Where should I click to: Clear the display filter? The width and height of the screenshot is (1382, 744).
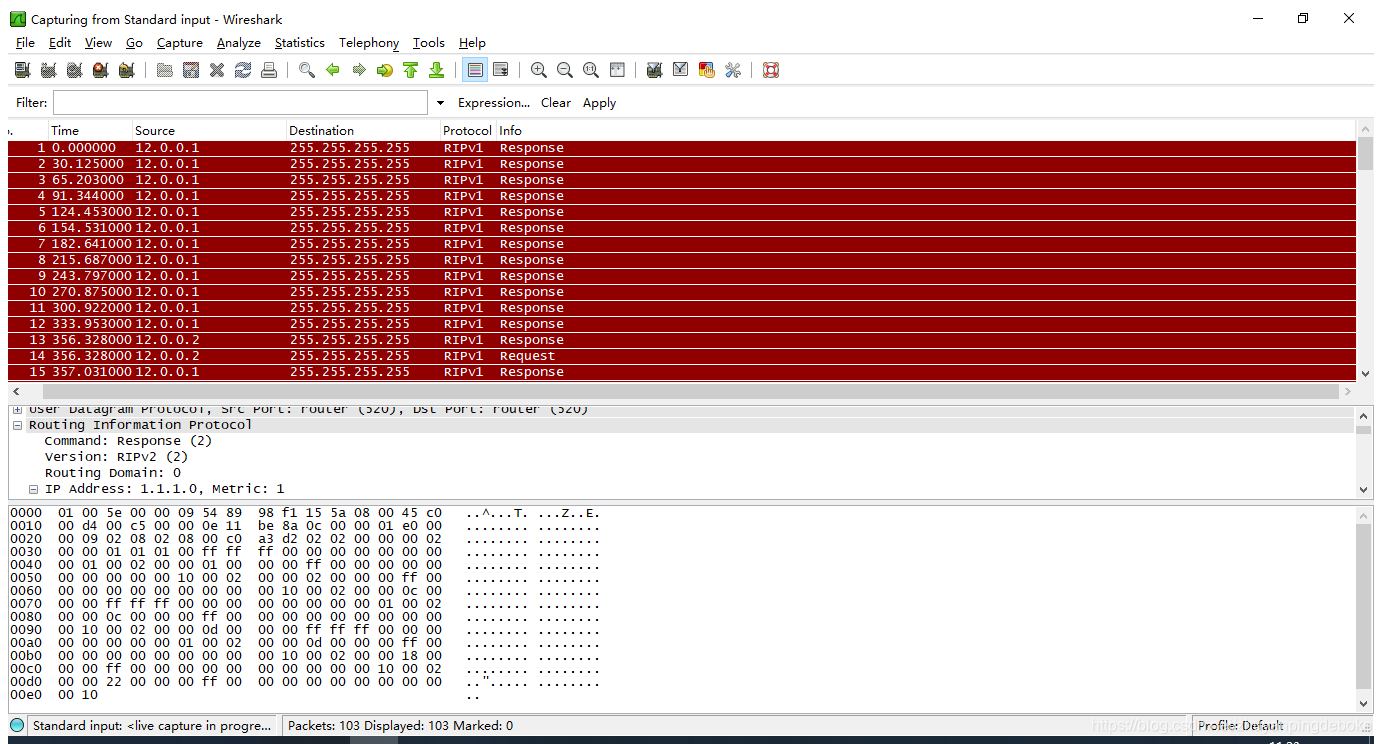556,103
